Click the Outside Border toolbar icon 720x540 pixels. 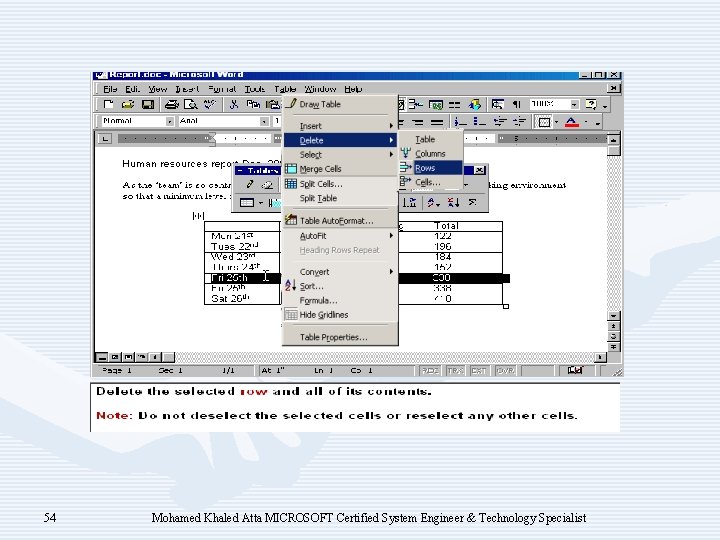tap(545, 122)
